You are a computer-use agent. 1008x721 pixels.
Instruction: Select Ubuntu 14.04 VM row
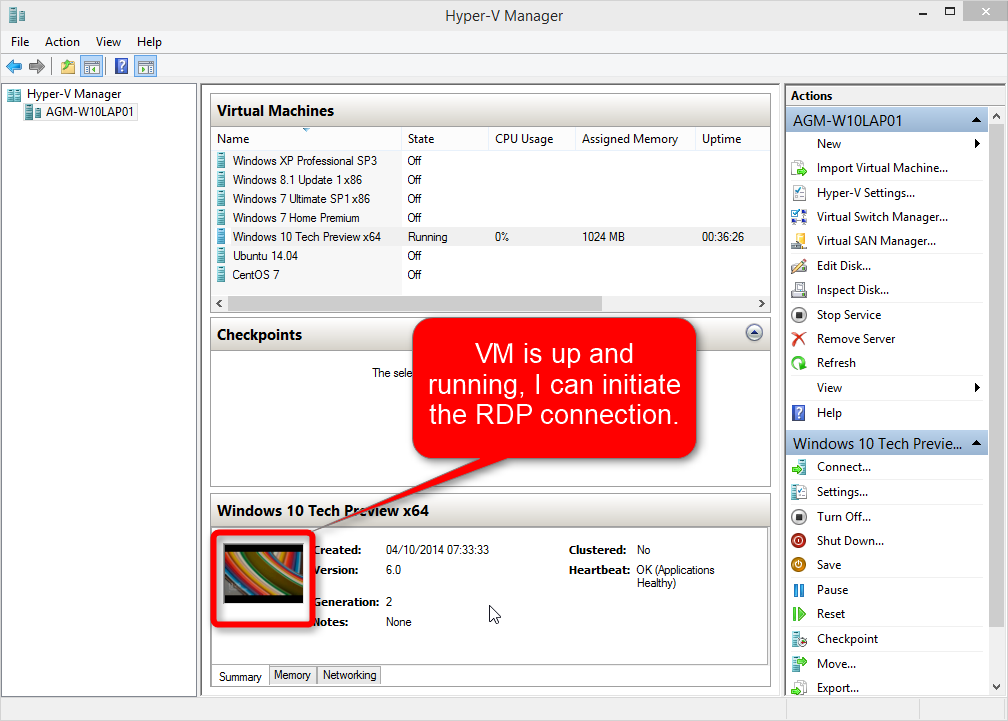point(491,256)
